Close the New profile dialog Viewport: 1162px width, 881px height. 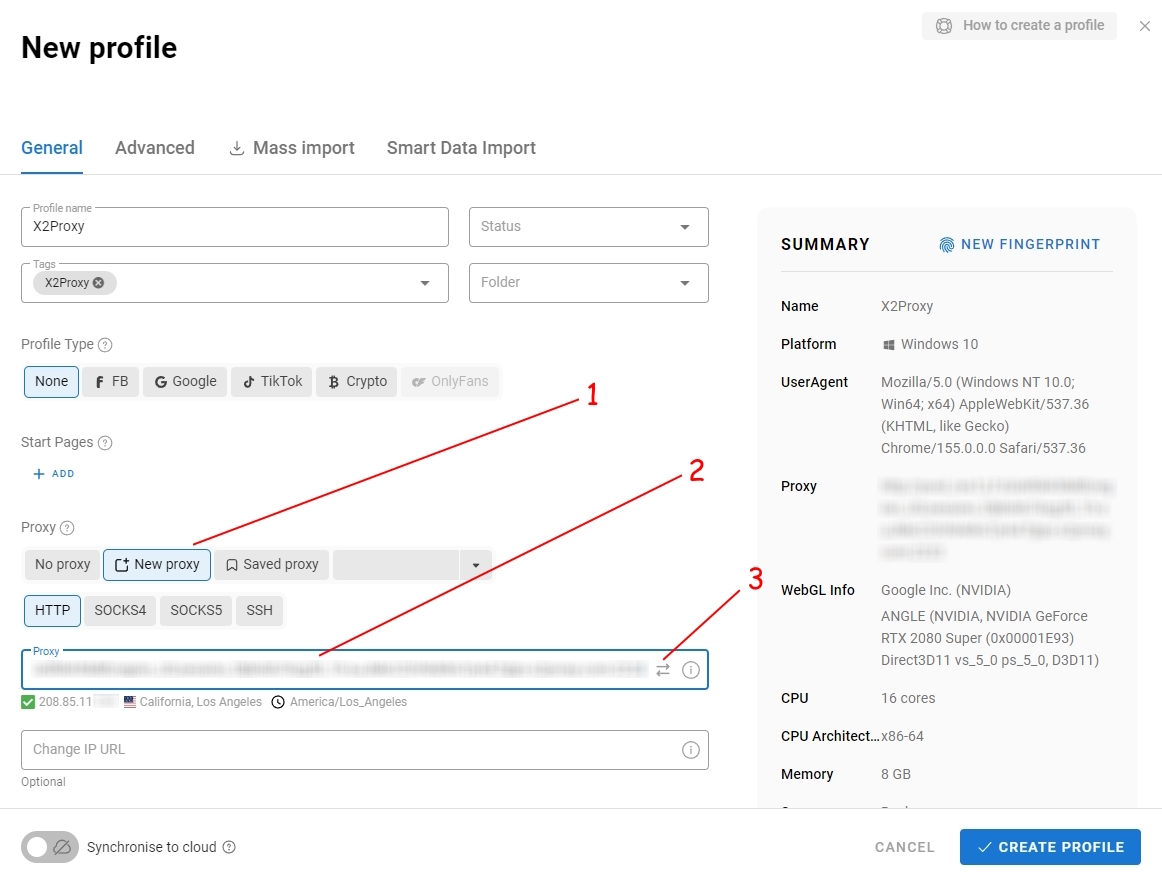1145,26
